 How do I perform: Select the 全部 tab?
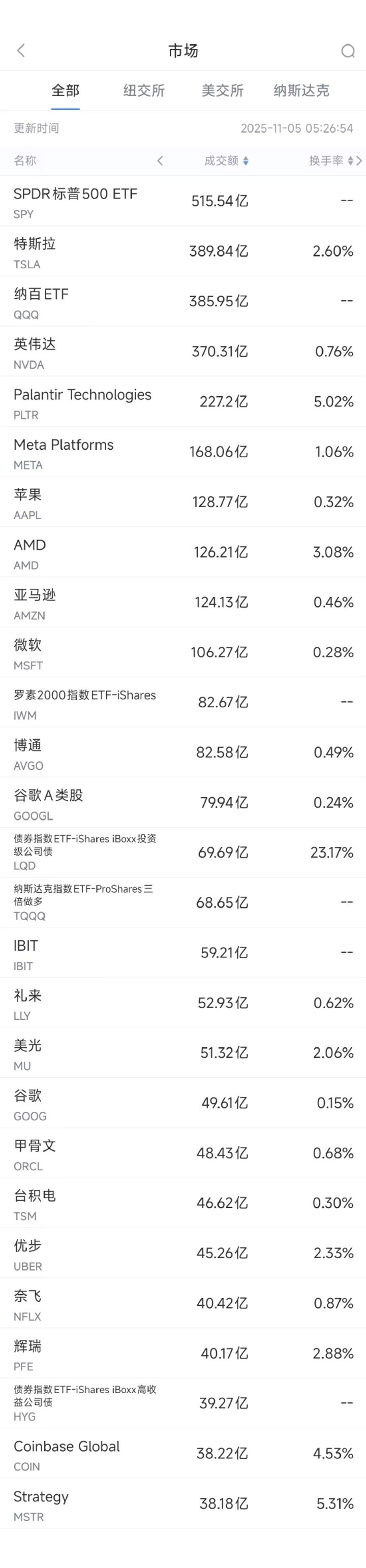click(x=67, y=90)
